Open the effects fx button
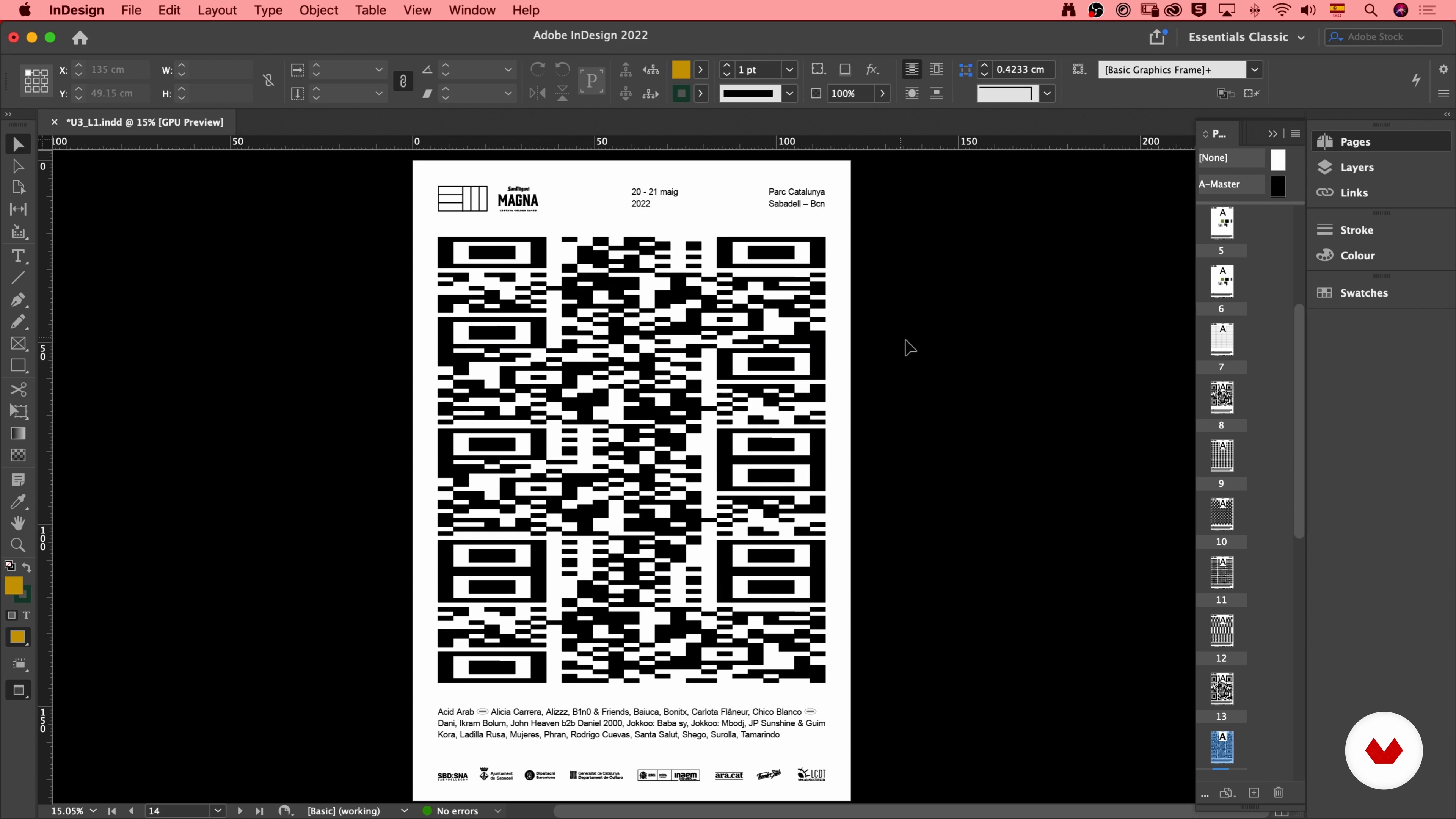Screen dimensions: 1456x819 872,69
